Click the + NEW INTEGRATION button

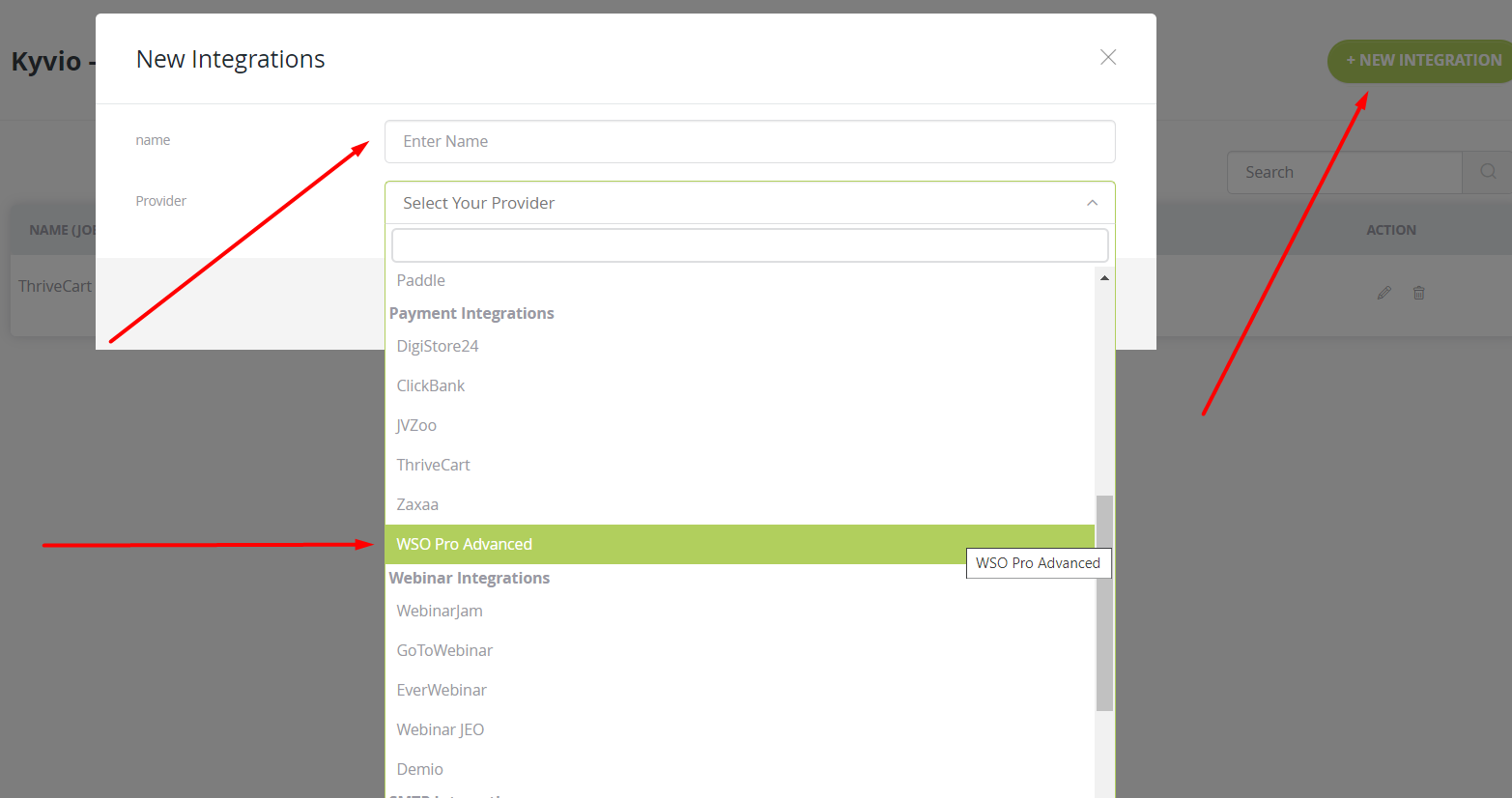1420,61
